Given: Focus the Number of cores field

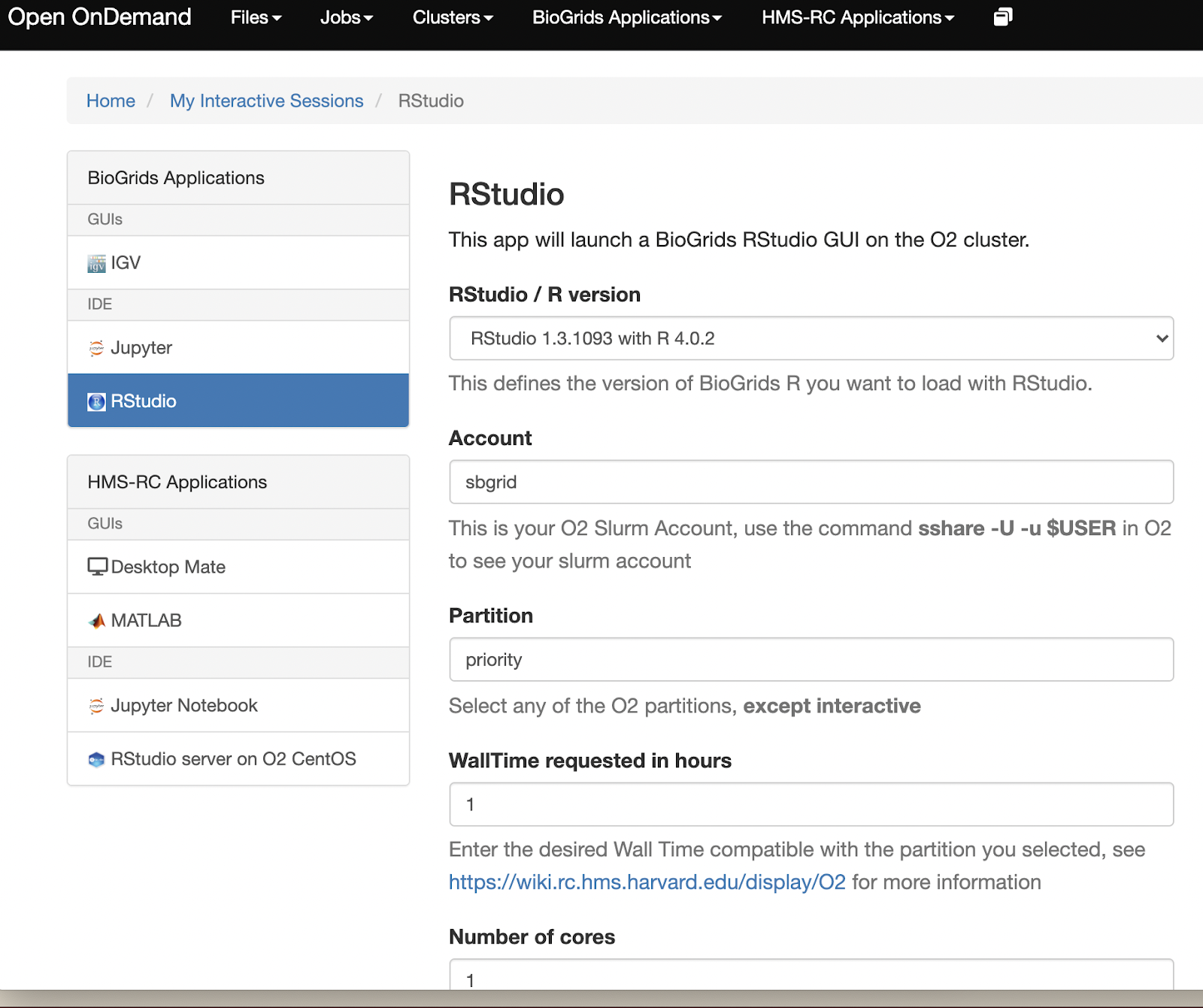Looking at the screenshot, I should coord(811,974).
